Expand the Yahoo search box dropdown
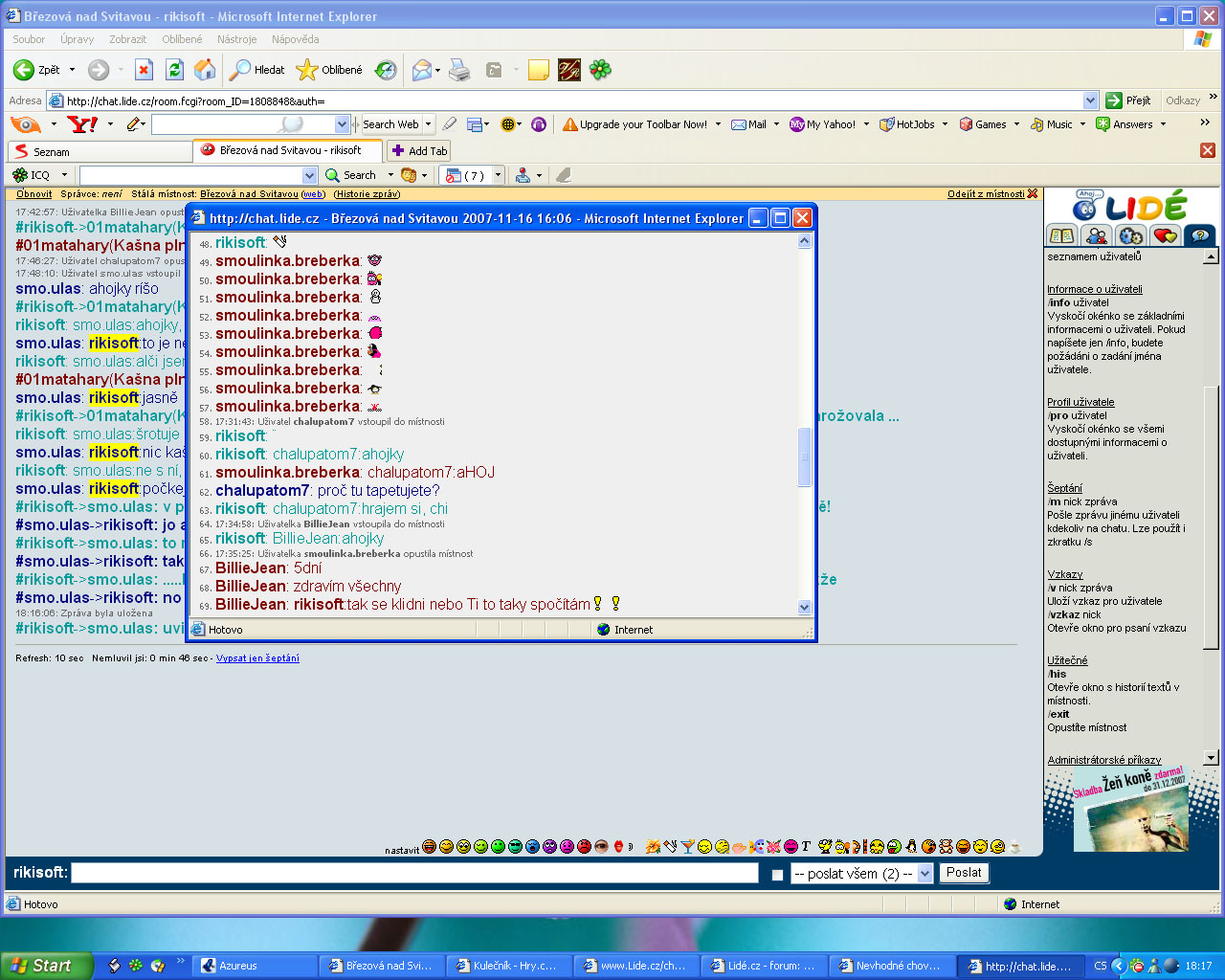Viewport: 1225px width, 980px height. point(342,124)
